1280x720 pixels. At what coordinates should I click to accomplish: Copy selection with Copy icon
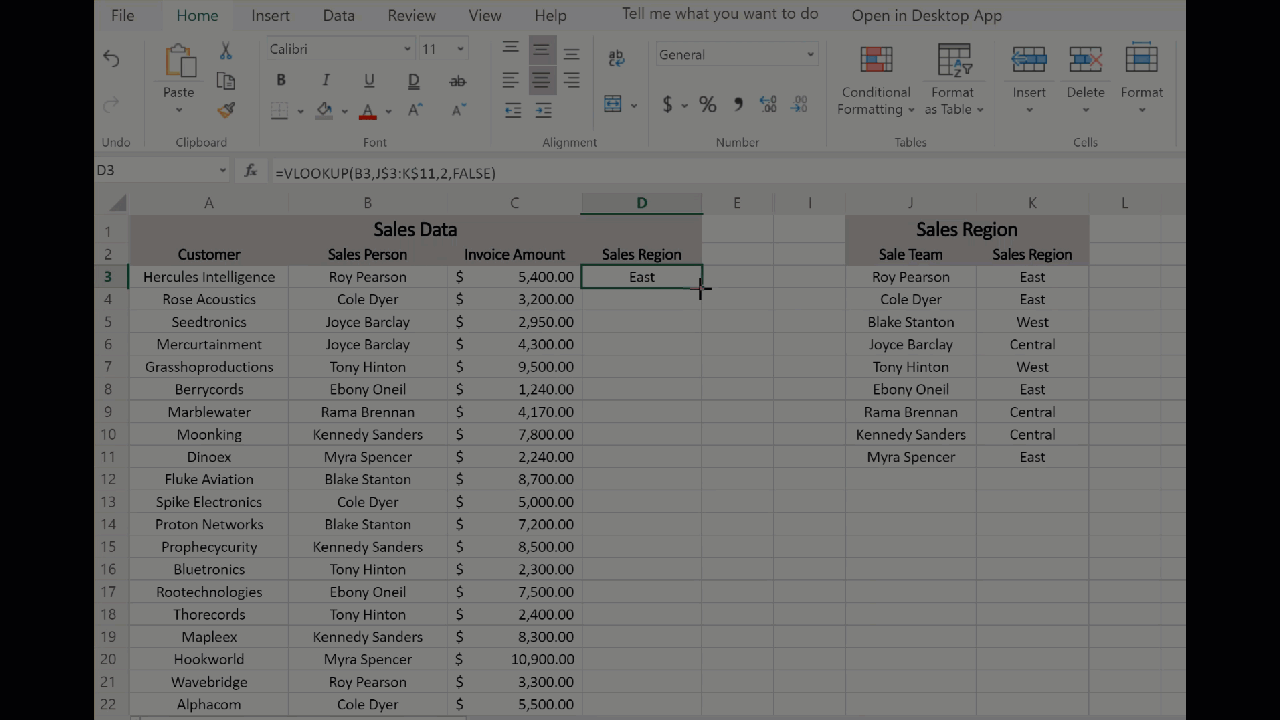(x=226, y=81)
